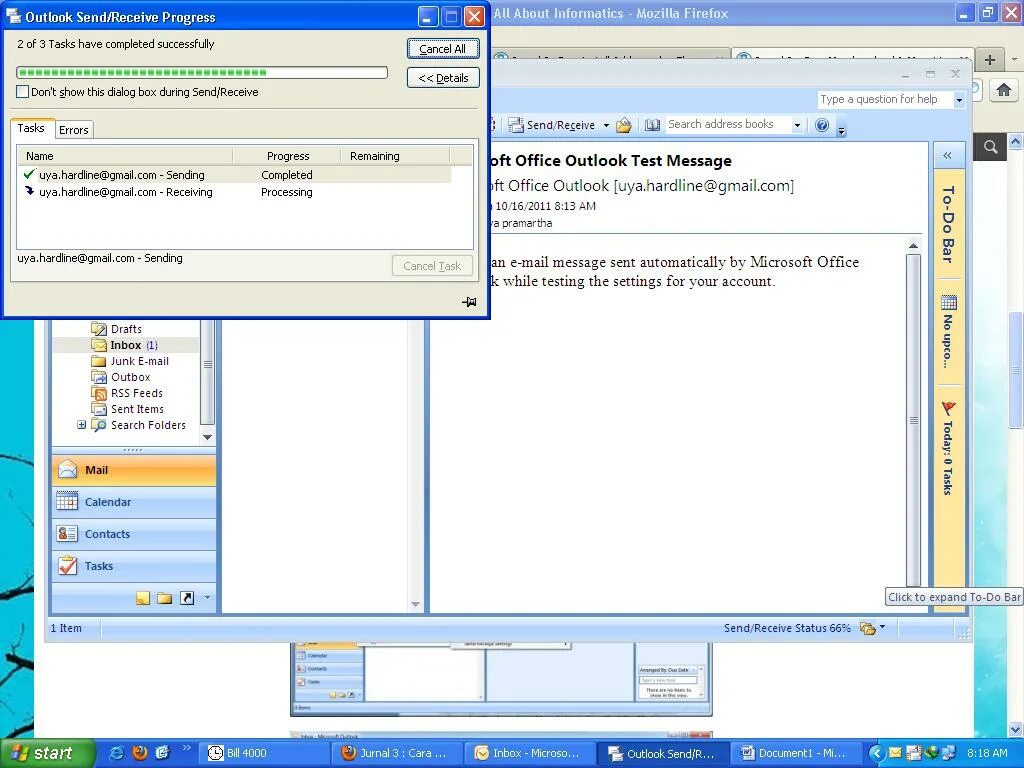
Task: Click the Progress column header
Action: pos(287,156)
